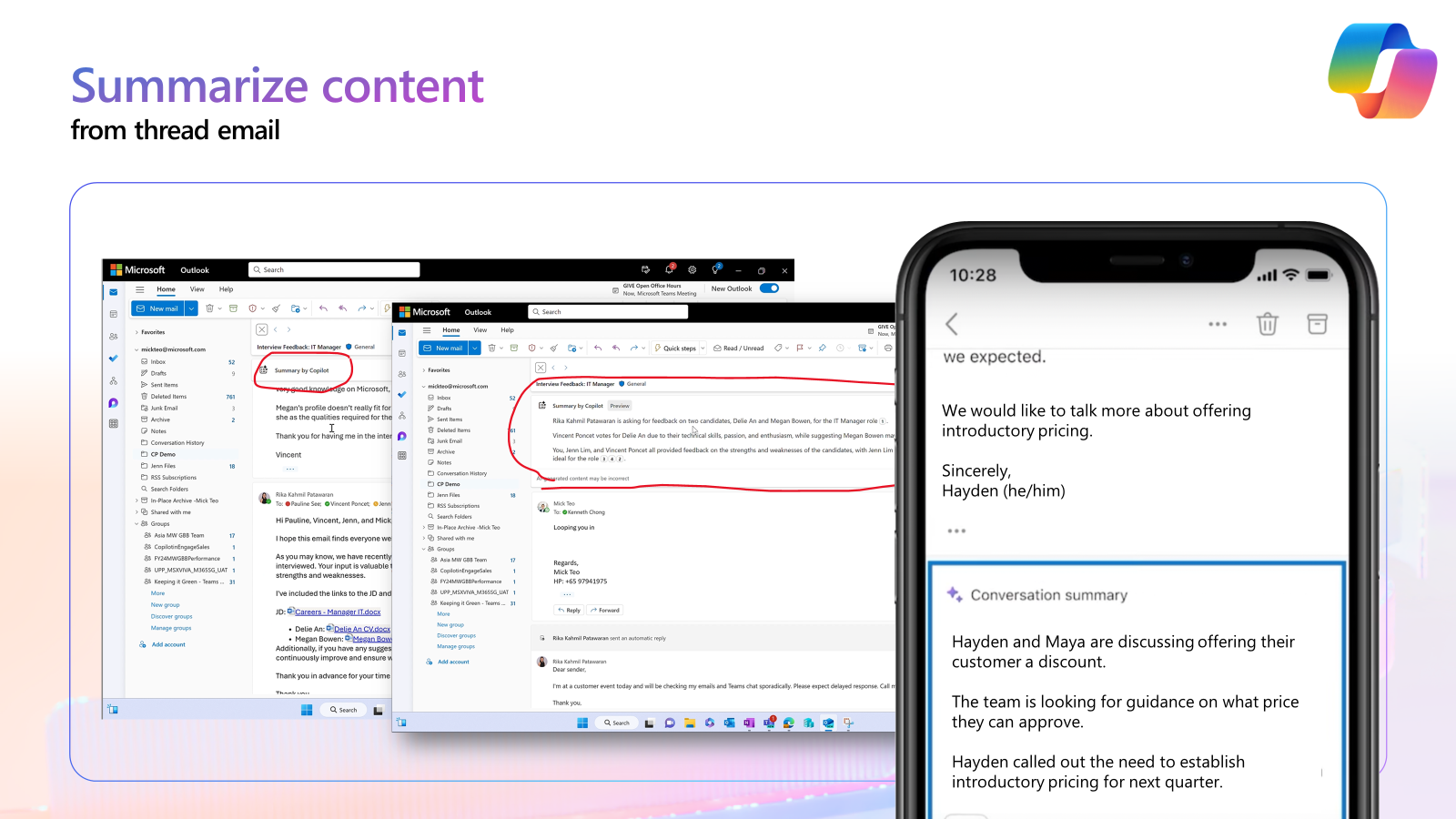Image resolution: width=1456 pixels, height=819 pixels.
Task: Open Microsoft Teams from the taskbar
Action: pyautogui.click(x=771, y=723)
